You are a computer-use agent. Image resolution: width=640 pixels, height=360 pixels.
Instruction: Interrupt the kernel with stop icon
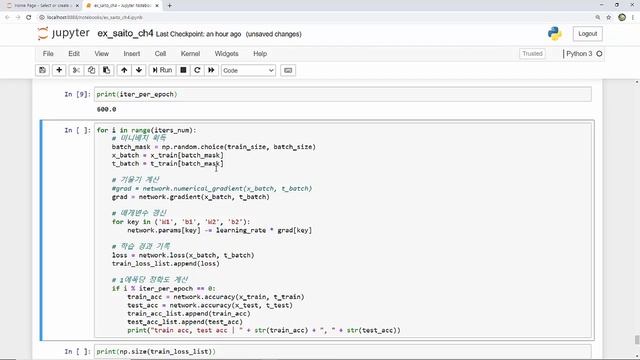pos(183,70)
